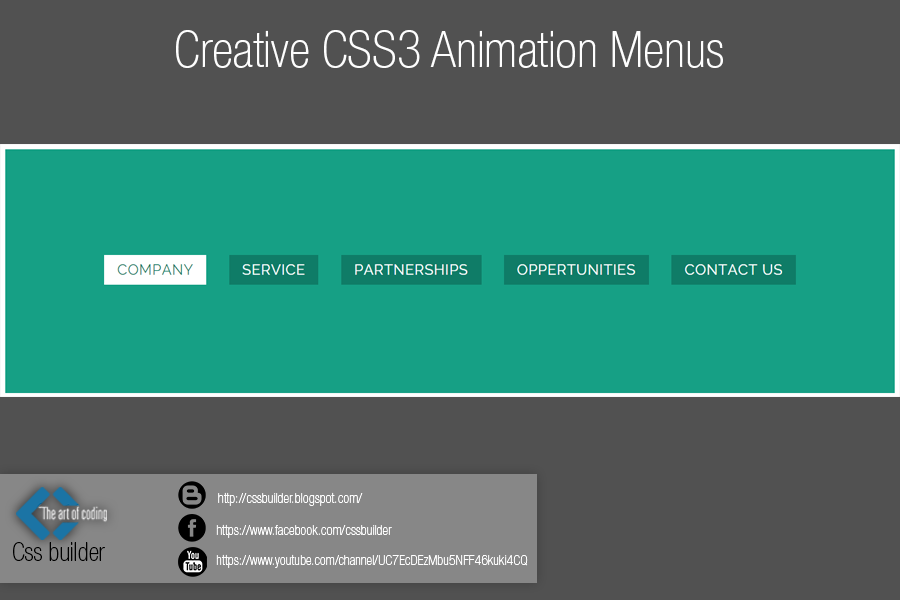This screenshot has height=600, width=900.
Task: Open the PARTNERSHIPS menu
Action: point(411,269)
